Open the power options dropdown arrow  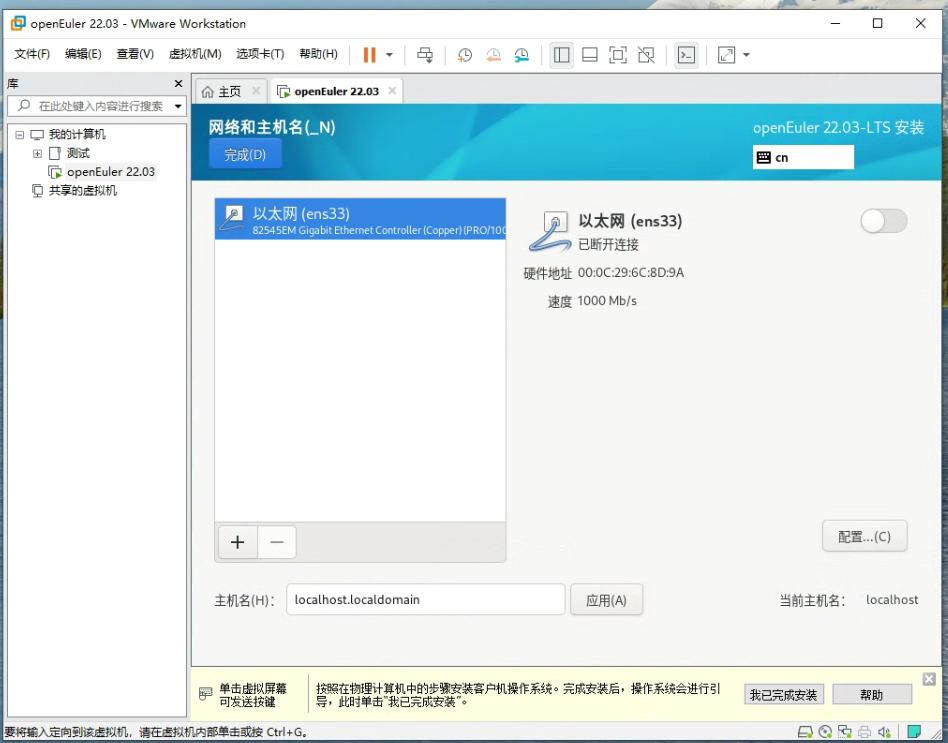coord(389,55)
